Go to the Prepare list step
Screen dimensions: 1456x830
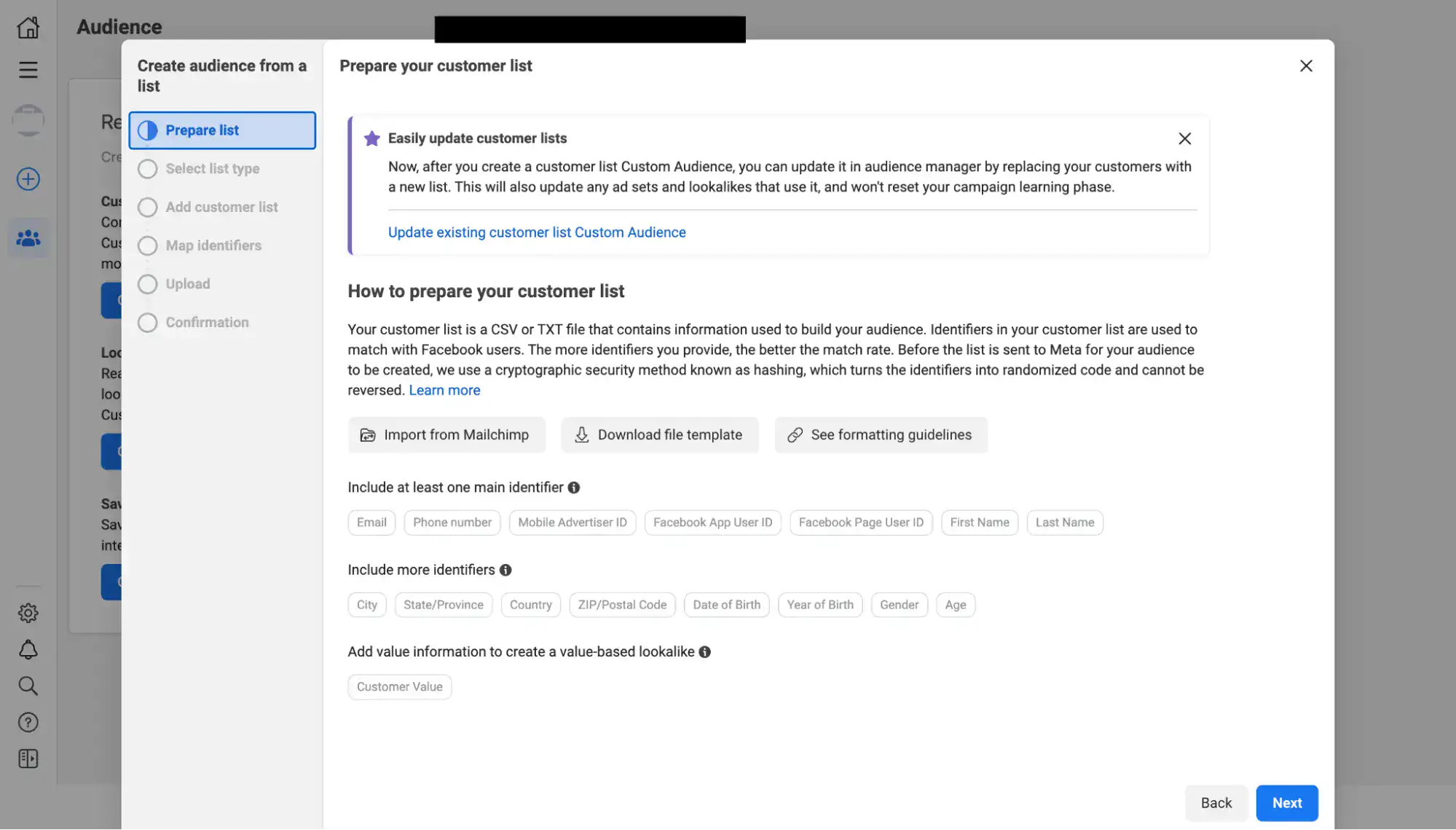click(221, 130)
